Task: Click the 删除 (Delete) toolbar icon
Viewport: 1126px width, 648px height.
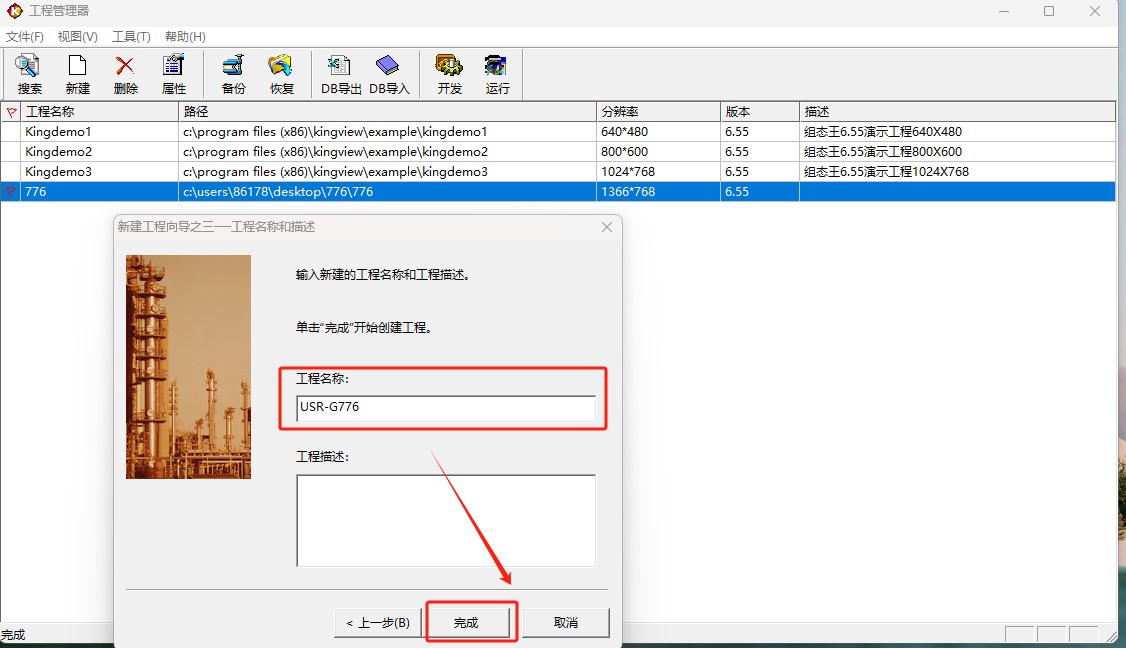Action: point(126,74)
